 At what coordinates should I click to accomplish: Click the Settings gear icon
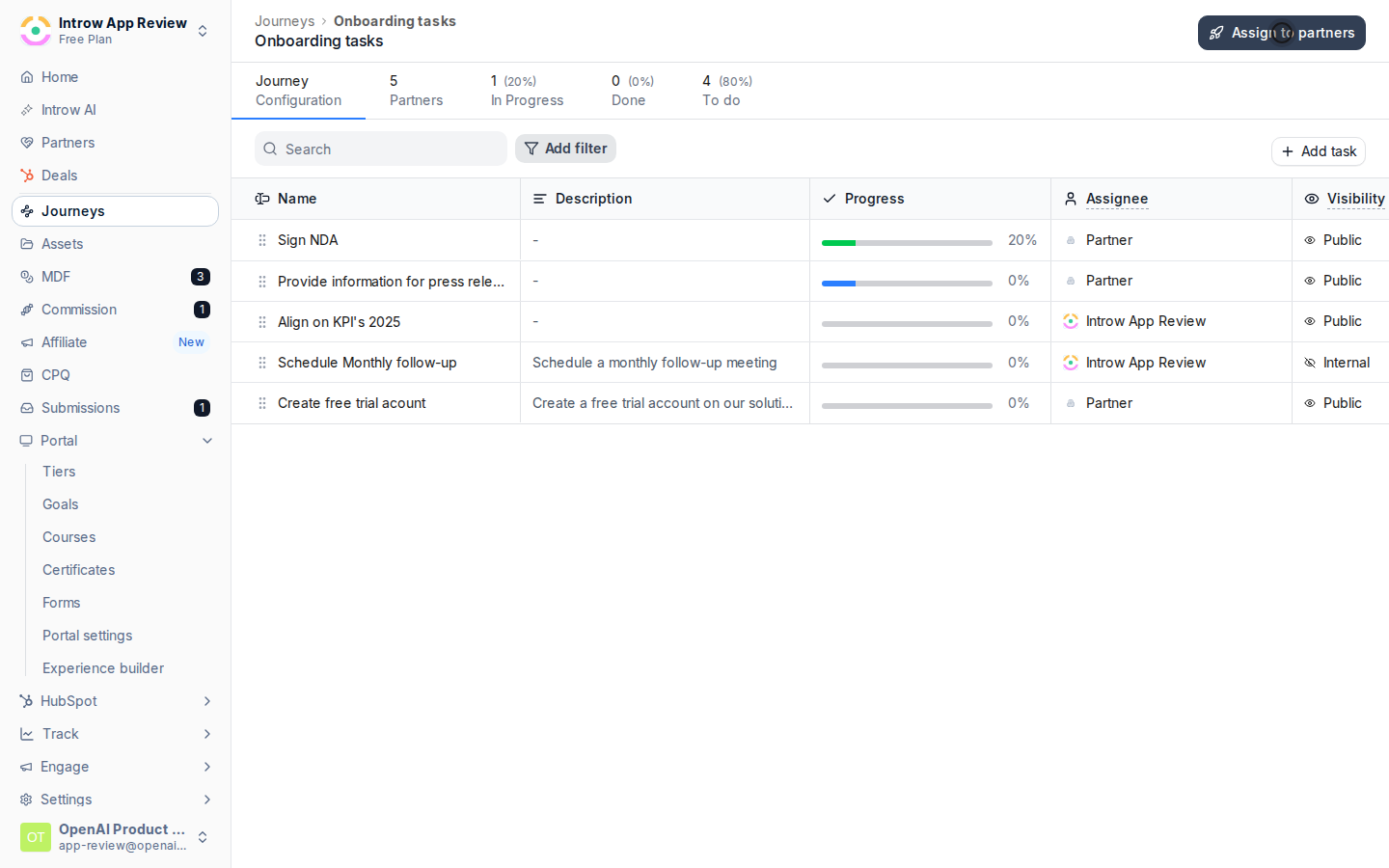(x=27, y=800)
